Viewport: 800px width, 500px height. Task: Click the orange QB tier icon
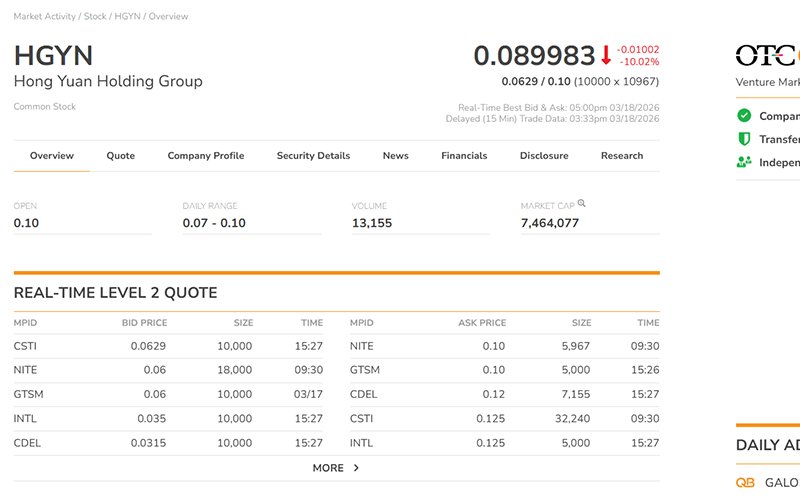click(x=745, y=482)
